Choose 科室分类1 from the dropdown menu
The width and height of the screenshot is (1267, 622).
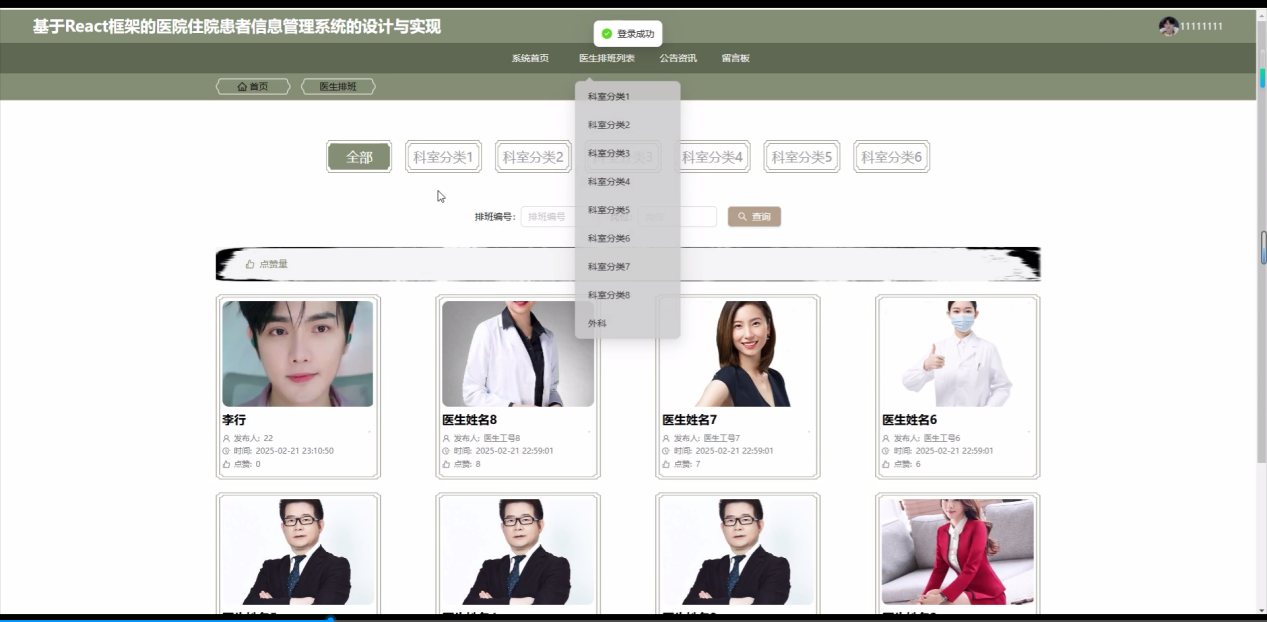click(x=628, y=97)
